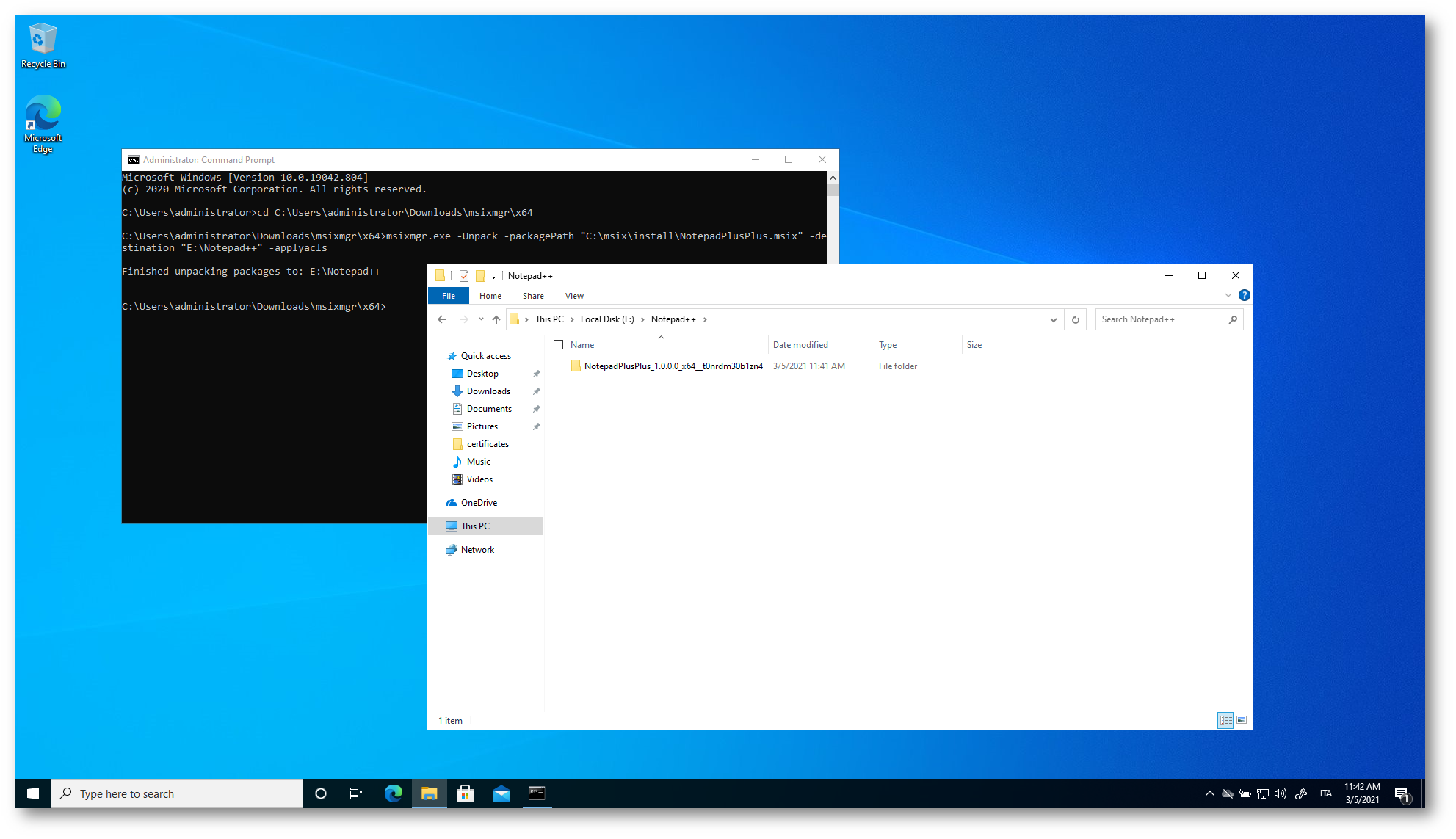Click the blue Help icon in Explorer
The height and width of the screenshot is (839, 1456).
click(1244, 295)
